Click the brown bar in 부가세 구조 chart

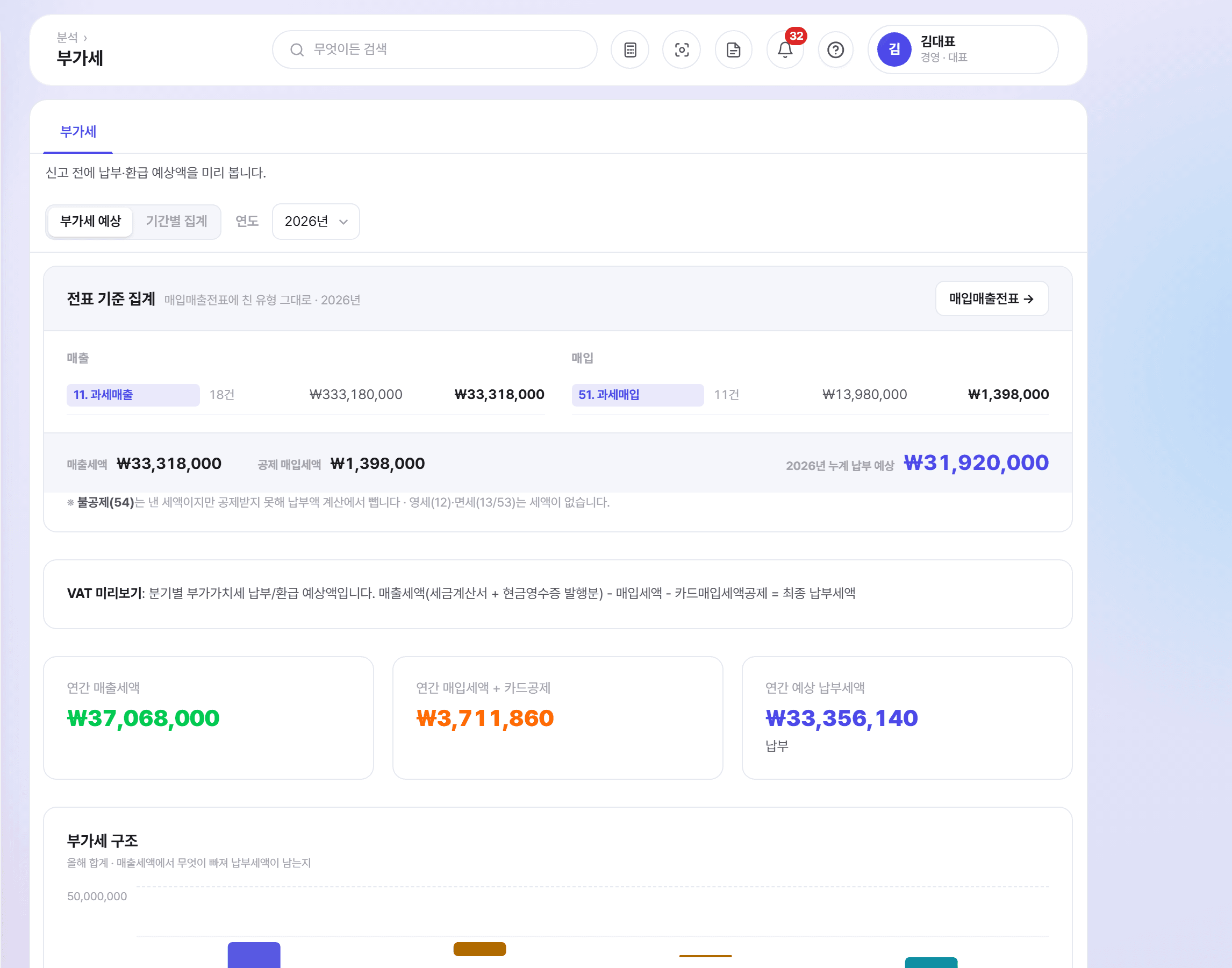point(479,949)
